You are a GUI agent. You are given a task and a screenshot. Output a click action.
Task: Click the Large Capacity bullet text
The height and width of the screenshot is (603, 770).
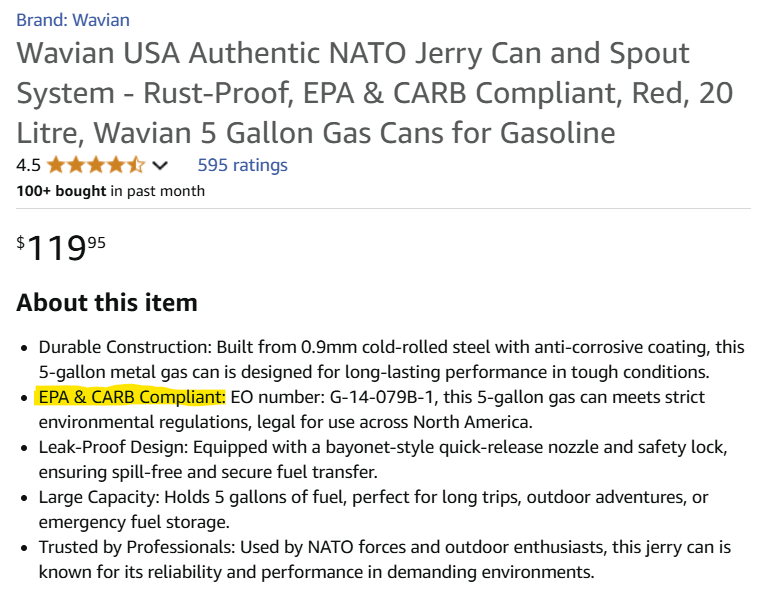373,510
